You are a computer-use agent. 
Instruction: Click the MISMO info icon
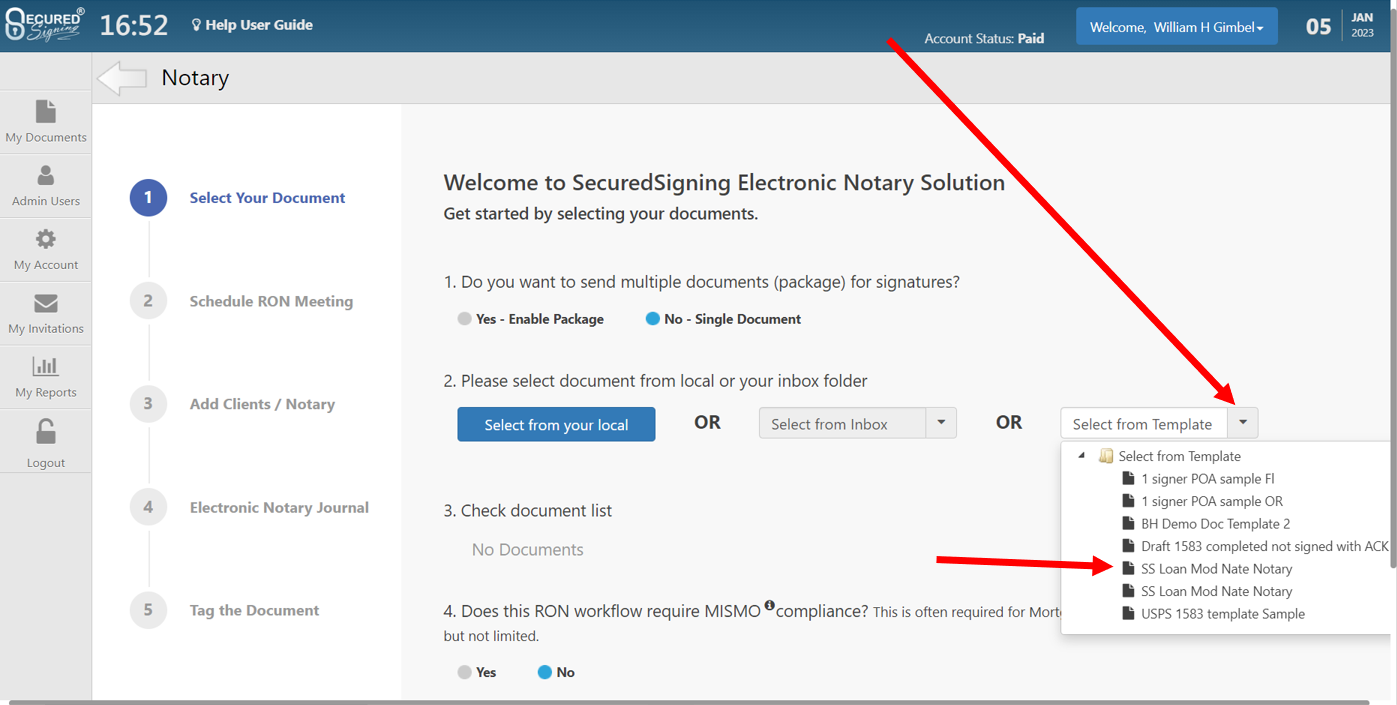[x=770, y=605]
